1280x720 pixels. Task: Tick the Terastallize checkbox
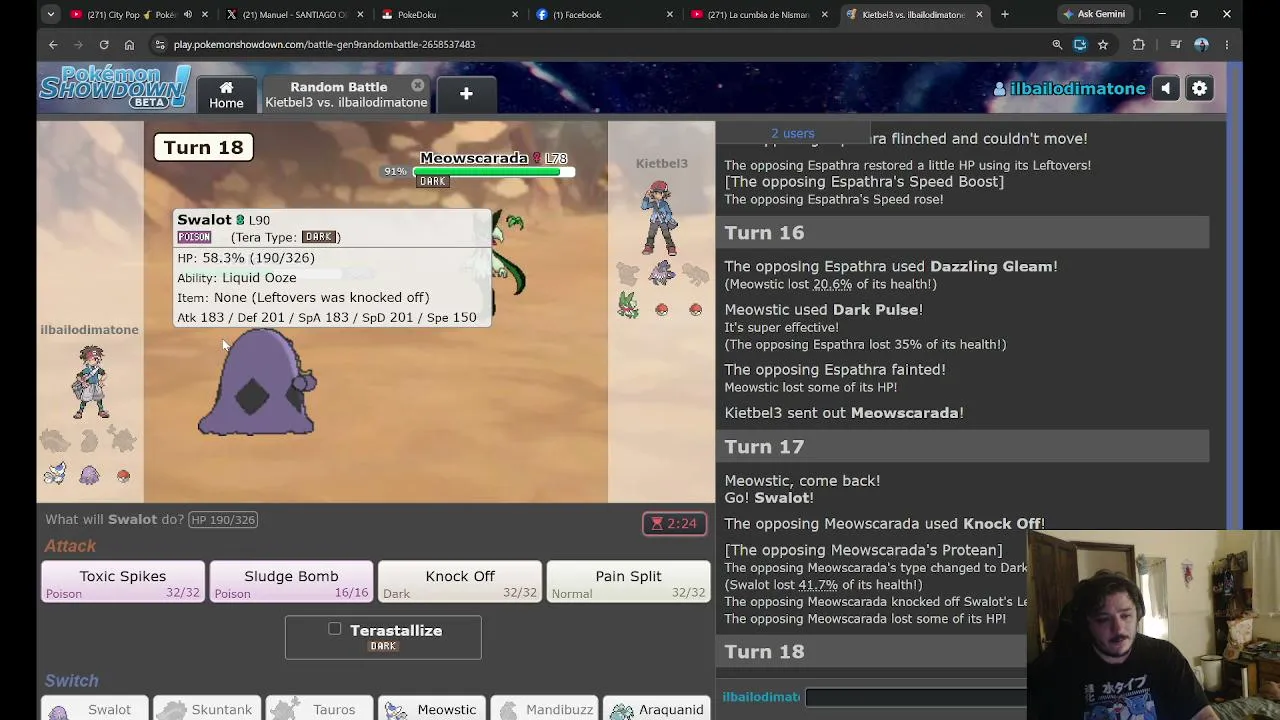[x=335, y=629]
